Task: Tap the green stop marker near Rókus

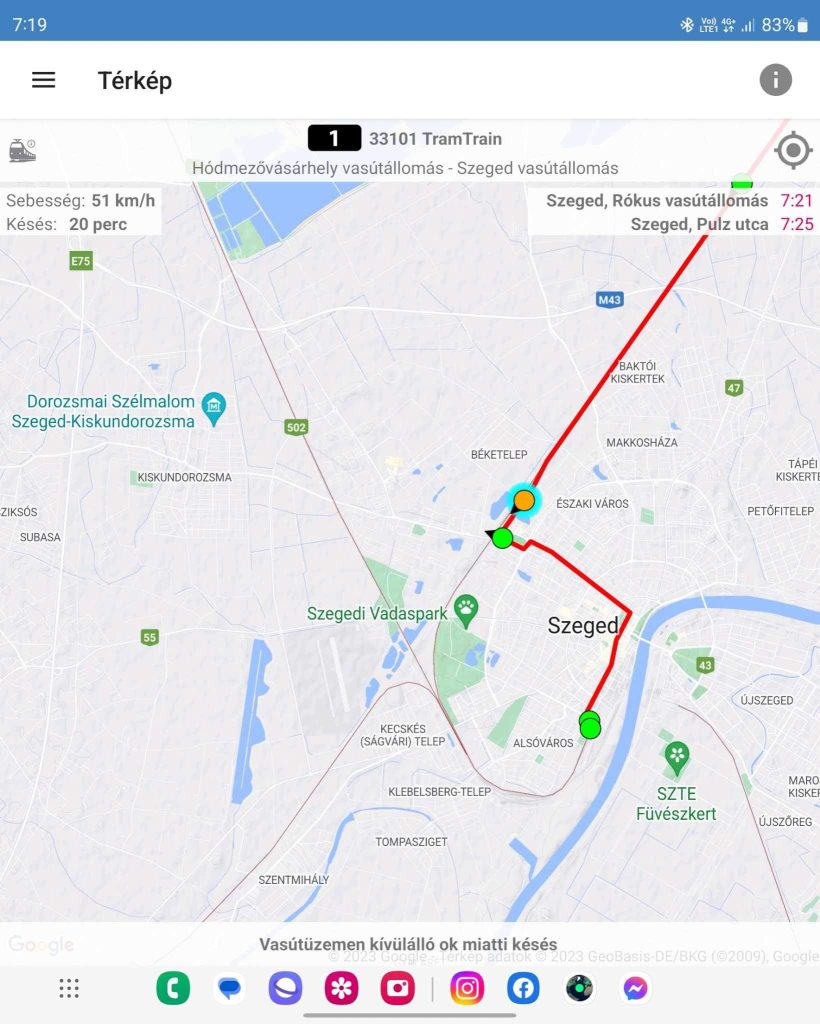Action: pyautogui.click(x=502, y=539)
